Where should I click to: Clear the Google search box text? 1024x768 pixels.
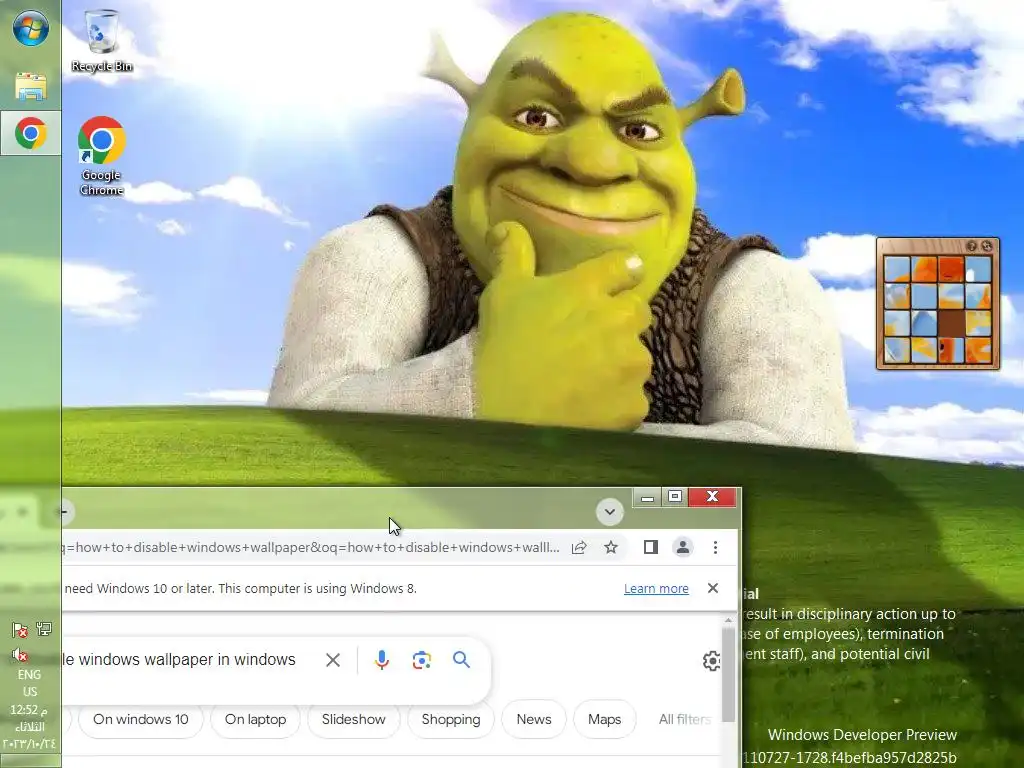pos(332,660)
